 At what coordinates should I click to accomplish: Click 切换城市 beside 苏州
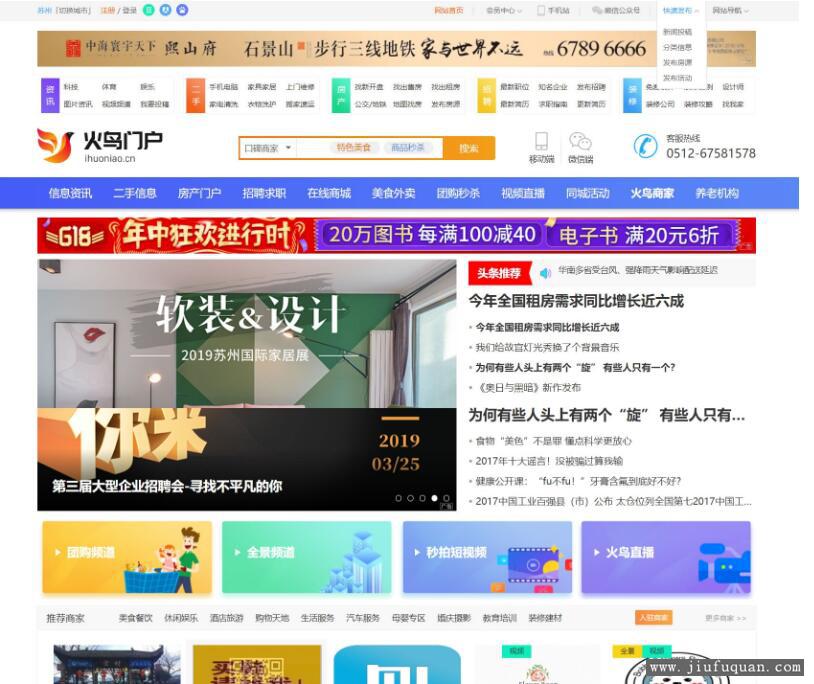74,10
